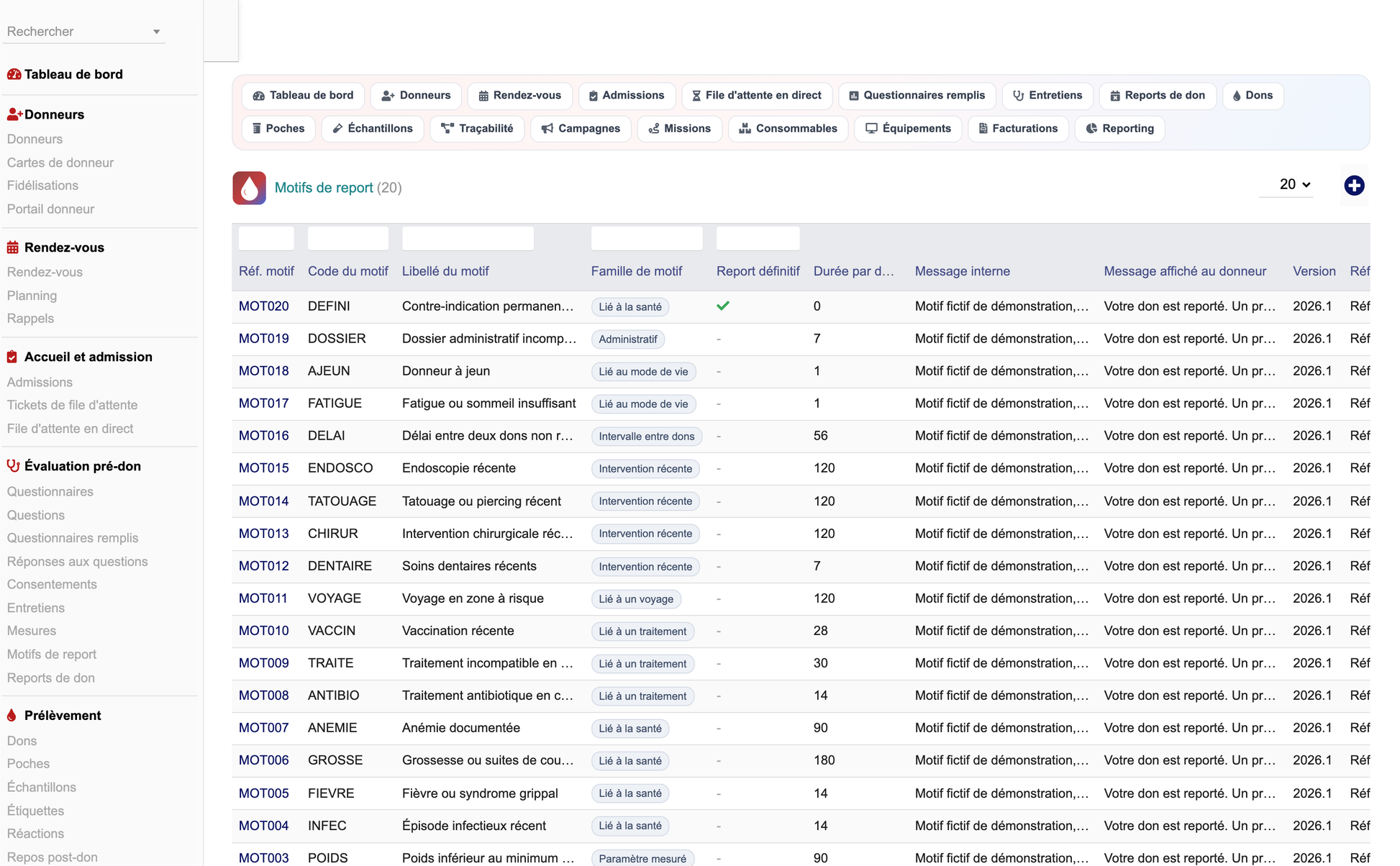Open the Facturations tab
Image resolution: width=1400 pixels, height=866 pixels.
click(1018, 129)
